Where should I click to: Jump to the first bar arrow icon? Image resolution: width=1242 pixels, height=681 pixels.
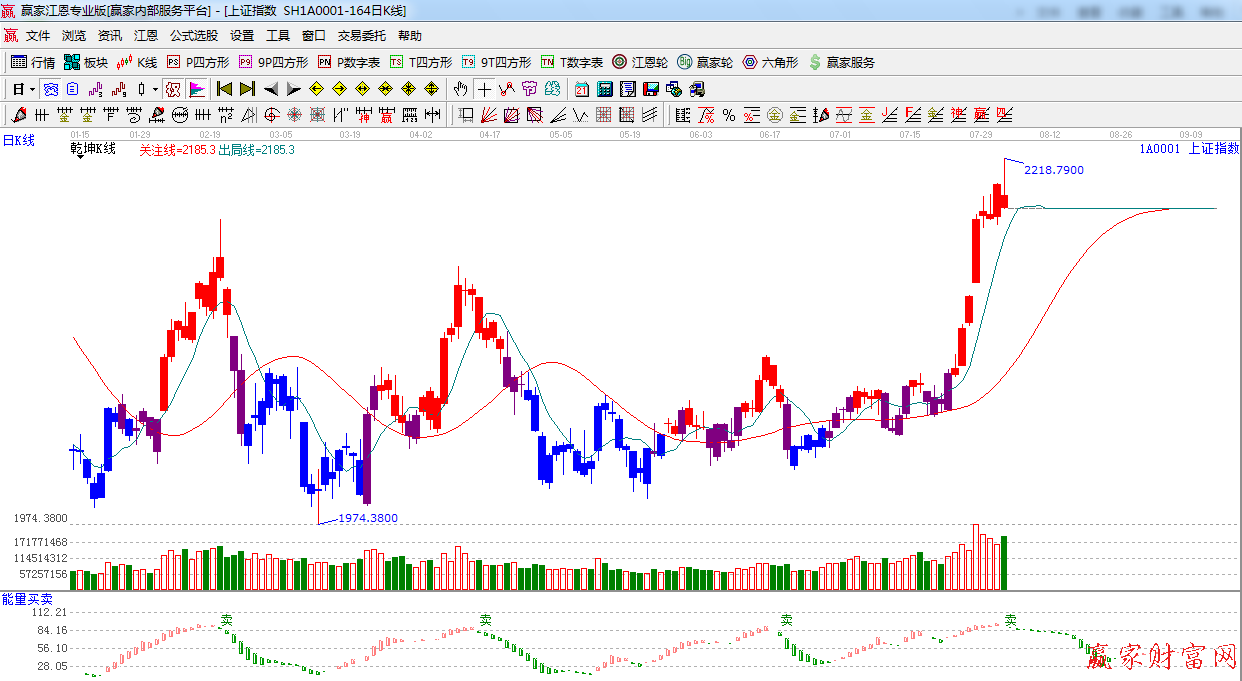pos(224,89)
